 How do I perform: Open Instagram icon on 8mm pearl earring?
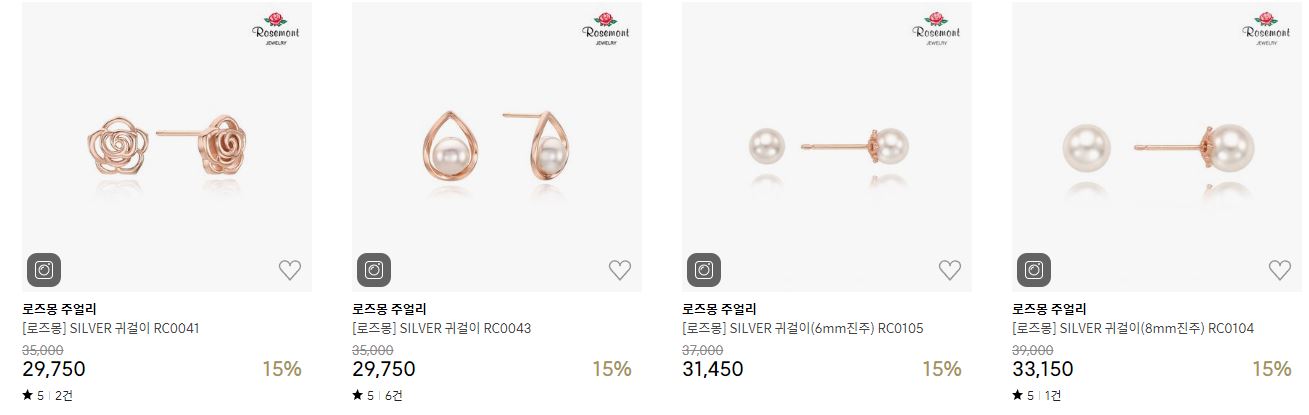tap(1034, 270)
